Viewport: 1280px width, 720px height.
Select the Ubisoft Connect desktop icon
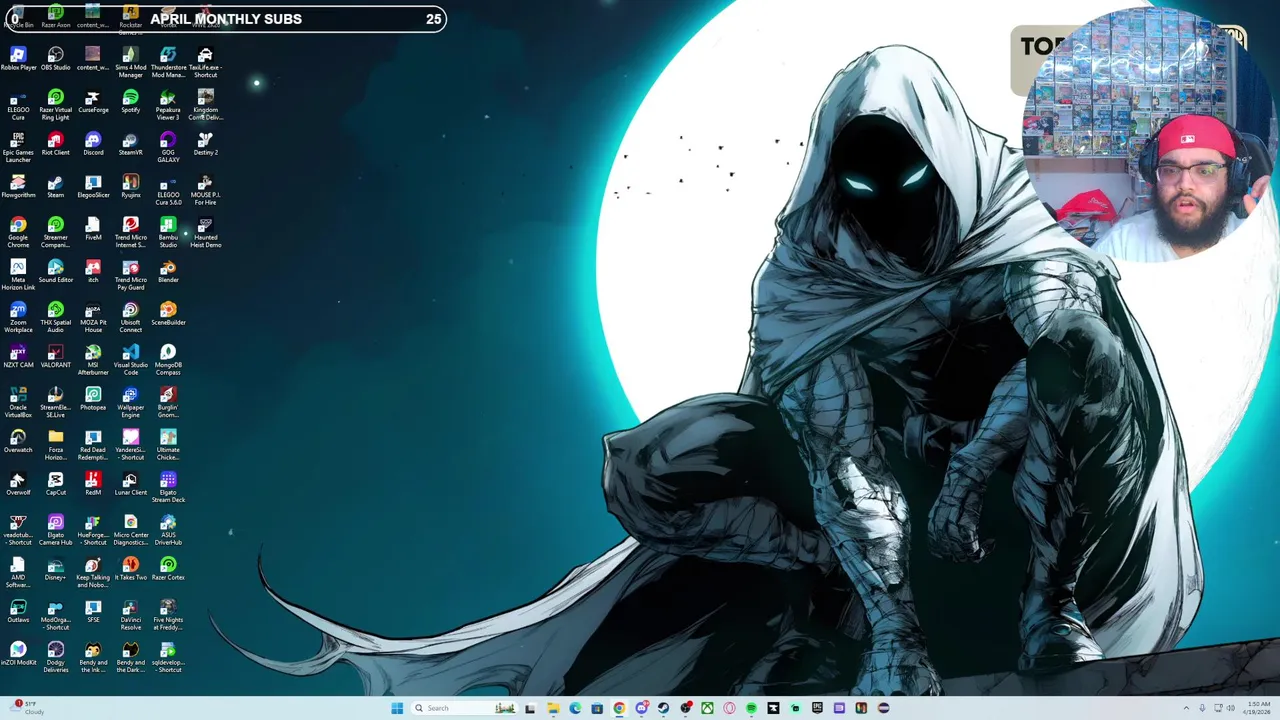[x=130, y=317]
